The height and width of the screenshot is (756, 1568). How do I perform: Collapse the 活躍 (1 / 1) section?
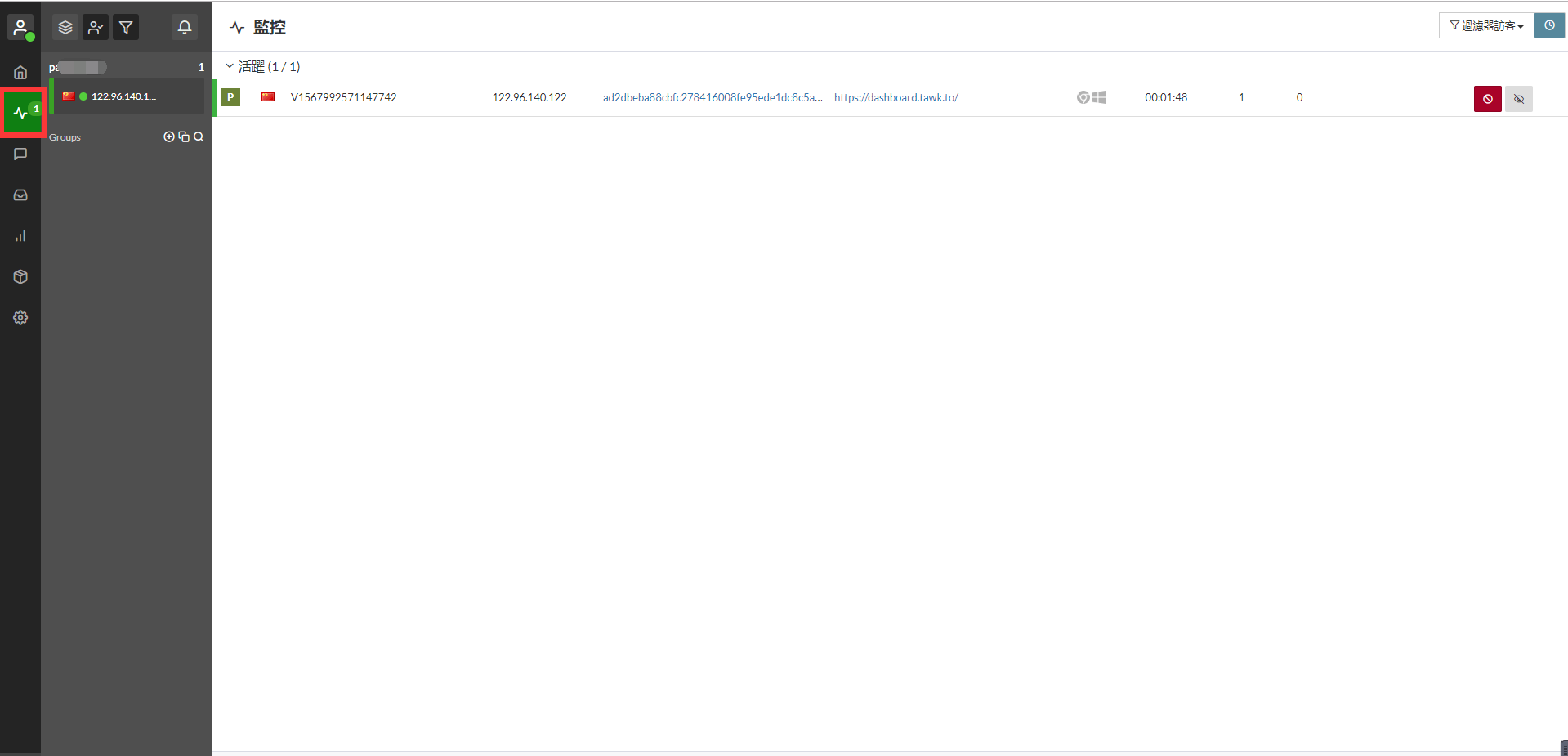pos(230,66)
